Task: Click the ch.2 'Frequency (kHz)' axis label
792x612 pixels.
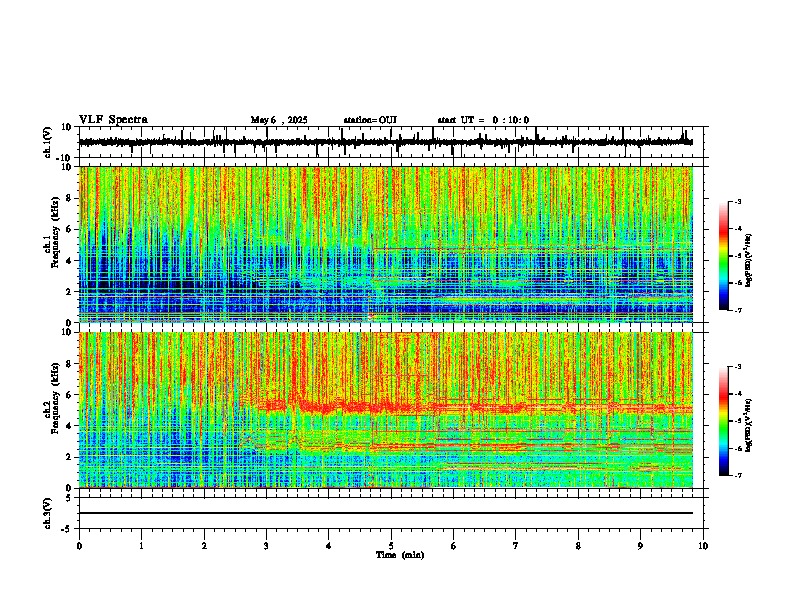Action: tap(55, 398)
